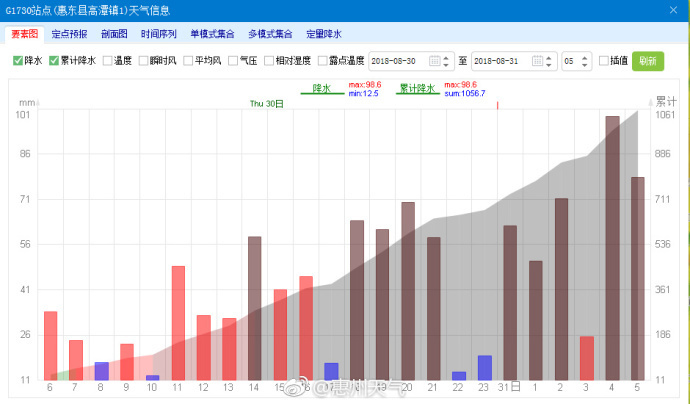The width and height of the screenshot is (690, 404).
Task: Uncheck the 累计降水 checkbox
Action: pyautogui.click(x=54, y=61)
